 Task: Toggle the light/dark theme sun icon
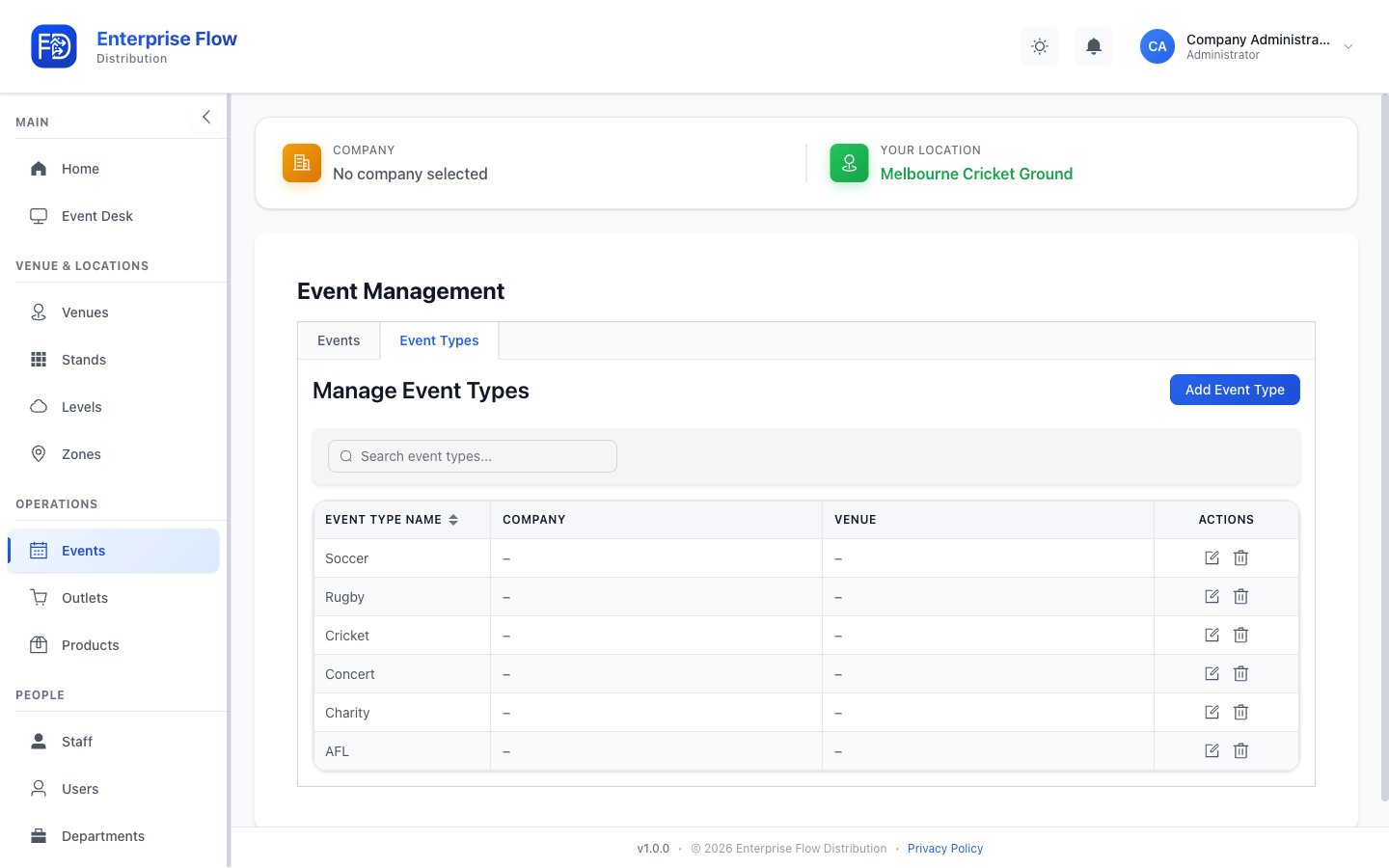(x=1040, y=46)
